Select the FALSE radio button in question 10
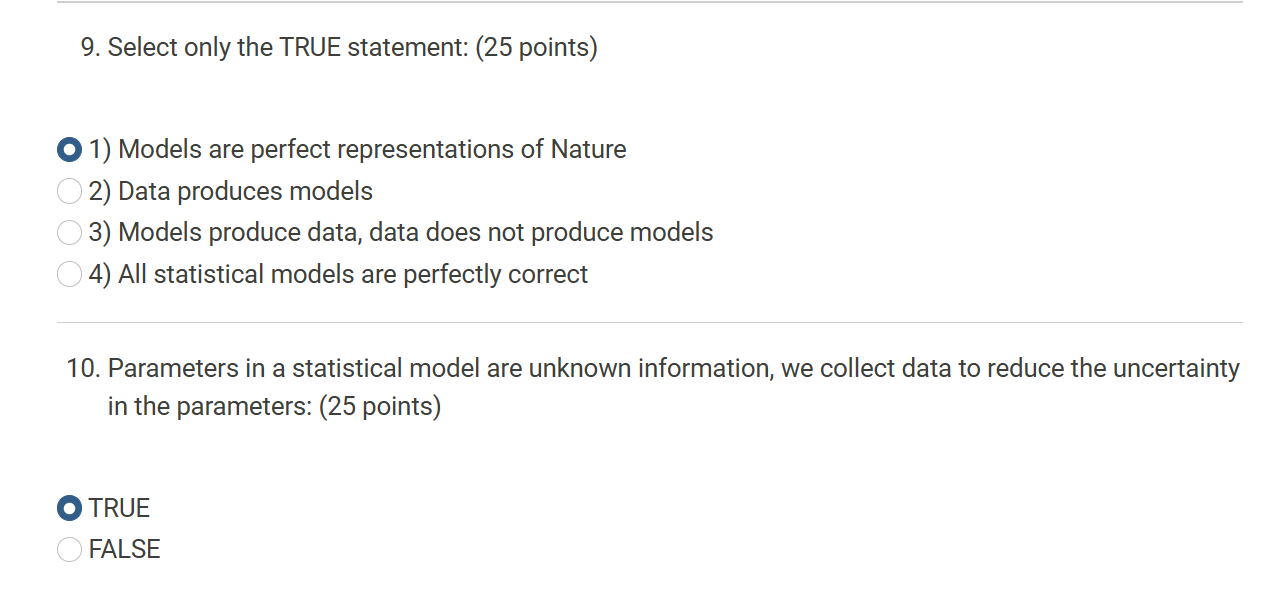Image resolution: width=1276 pixels, height=595 pixels. click(69, 549)
